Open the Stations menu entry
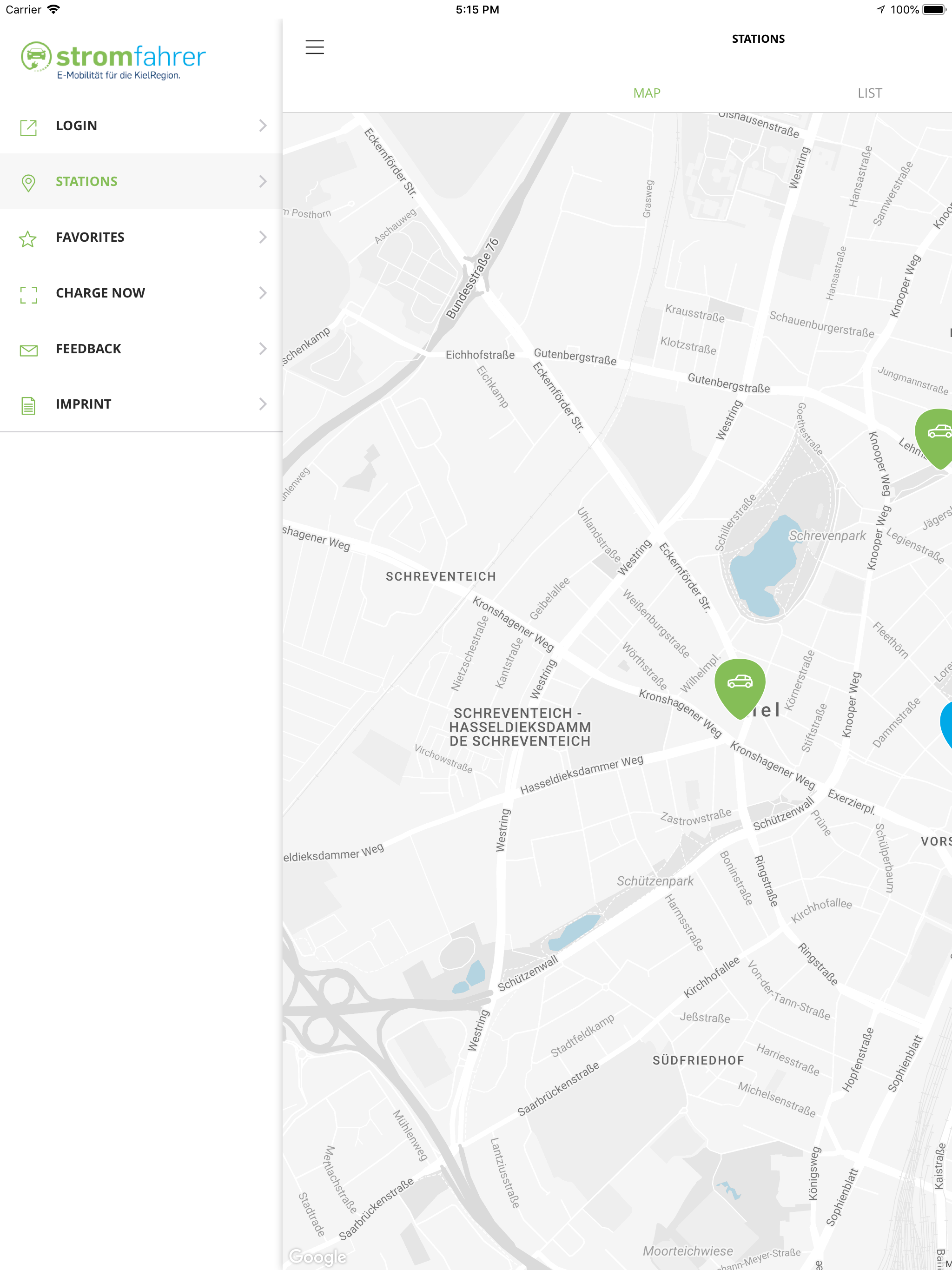The height and width of the screenshot is (1270, 952). click(141, 181)
